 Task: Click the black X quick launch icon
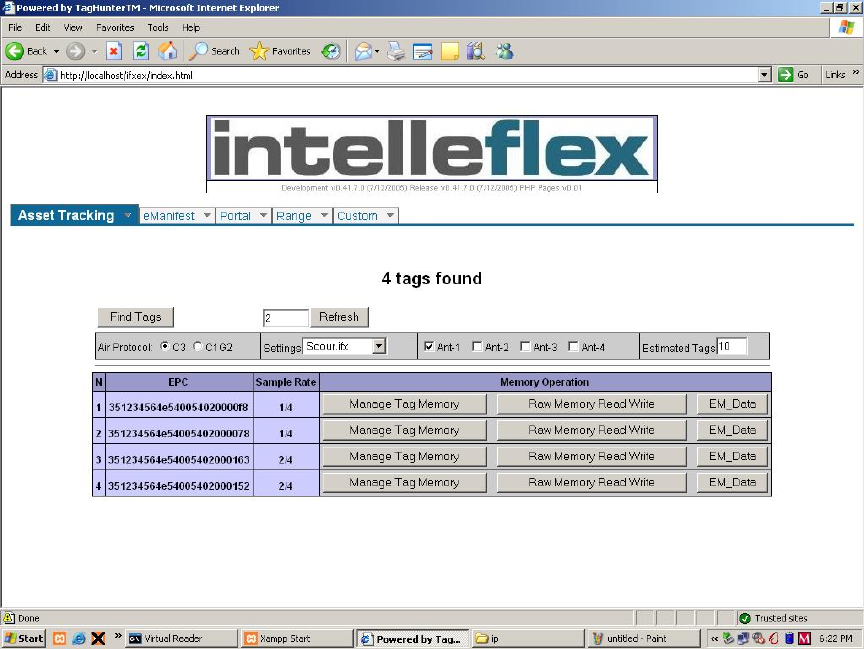[99, 639]
